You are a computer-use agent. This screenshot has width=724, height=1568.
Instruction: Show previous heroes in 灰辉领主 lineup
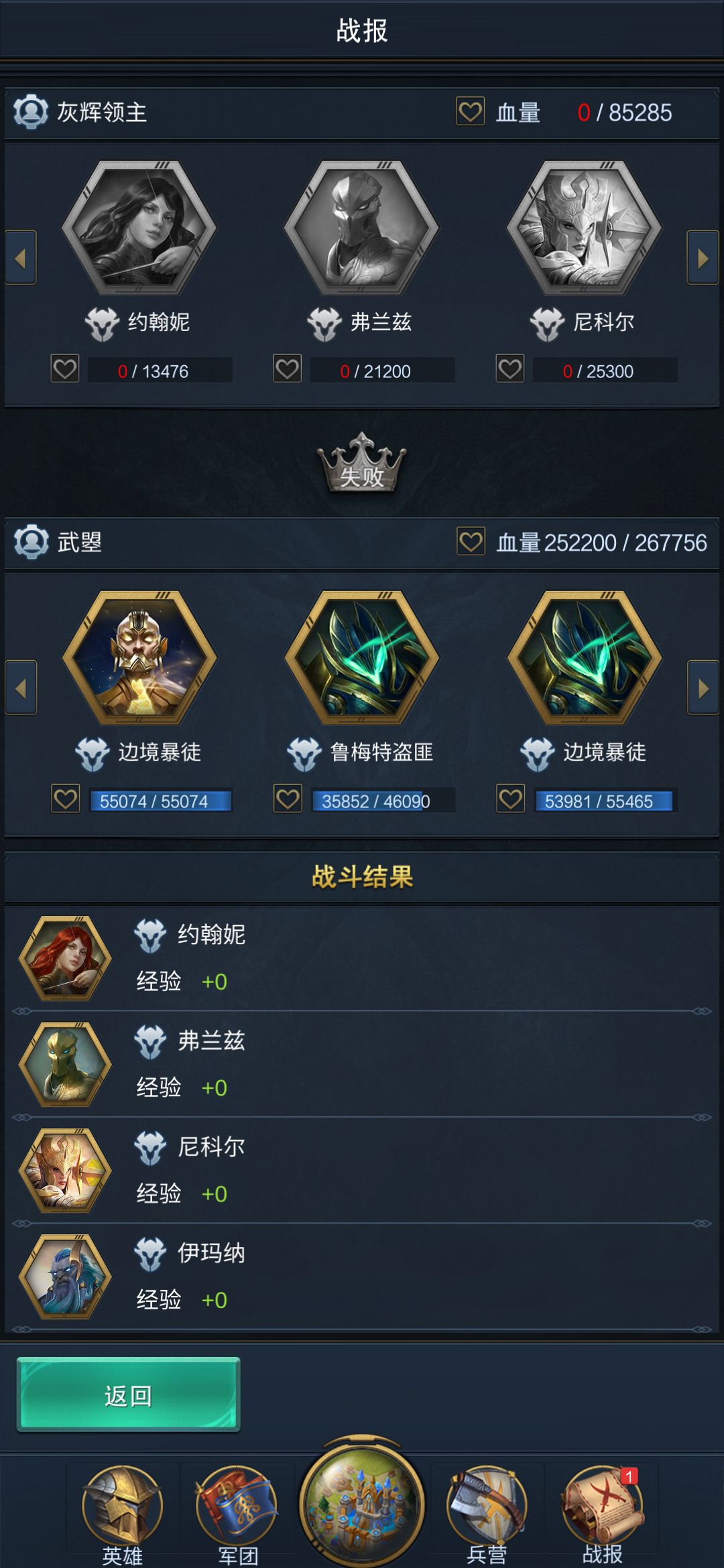[21, 257]
